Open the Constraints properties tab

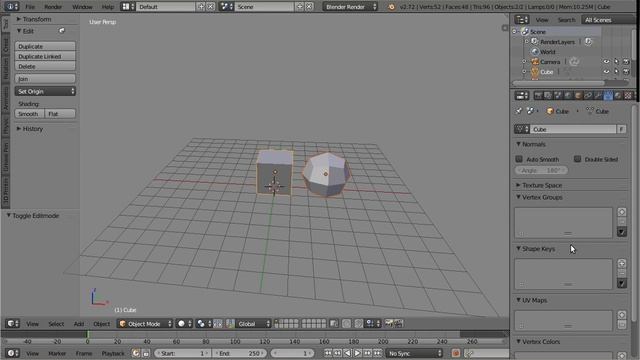(x=588, y=96)
